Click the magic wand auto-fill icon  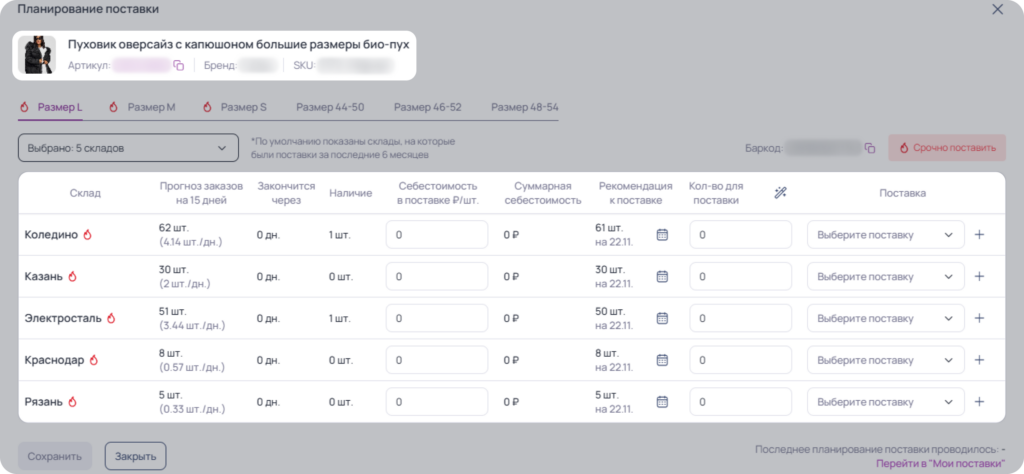click(780, 193)
